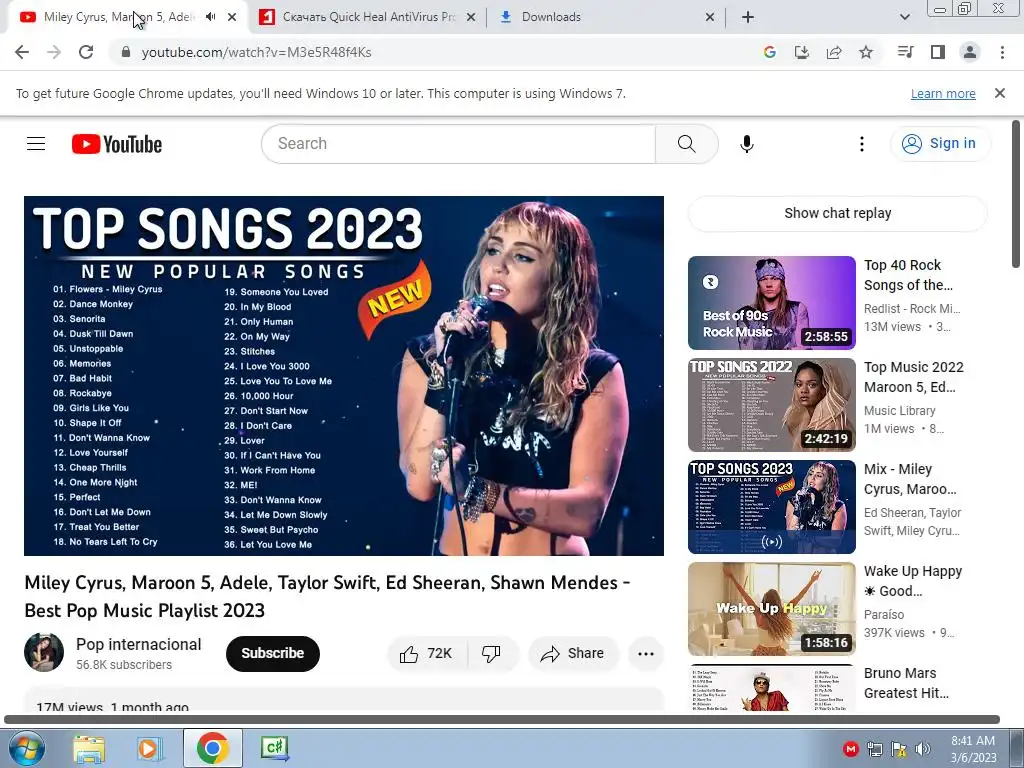View site info lock icon
Screen dimensions: 1024x768
pos(125,52)
